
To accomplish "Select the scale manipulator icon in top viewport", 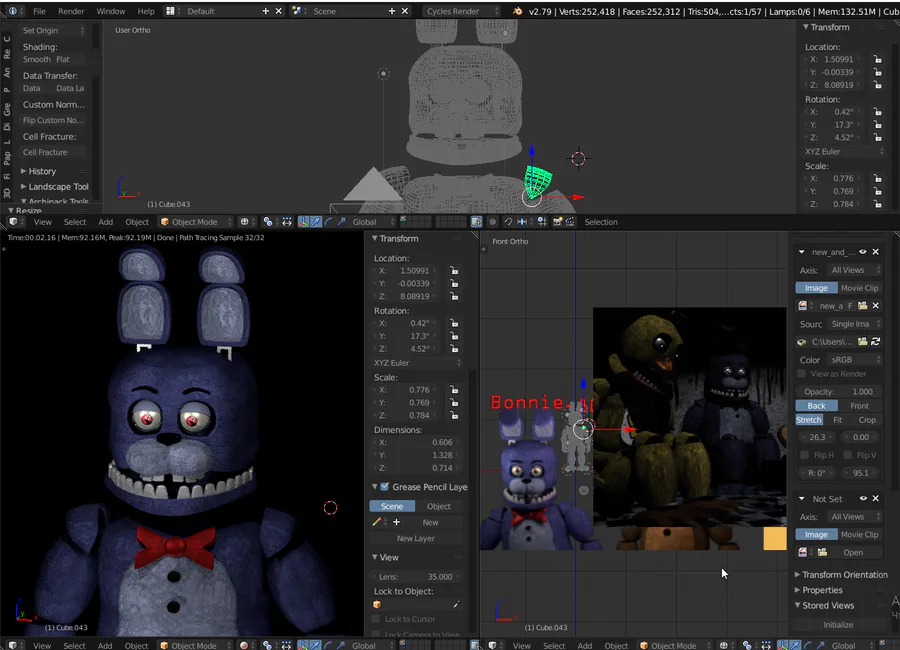I will pos(342,222).
